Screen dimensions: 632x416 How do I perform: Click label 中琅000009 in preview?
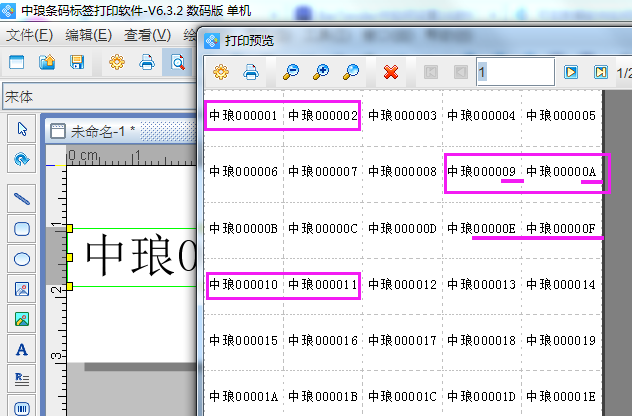482,172
